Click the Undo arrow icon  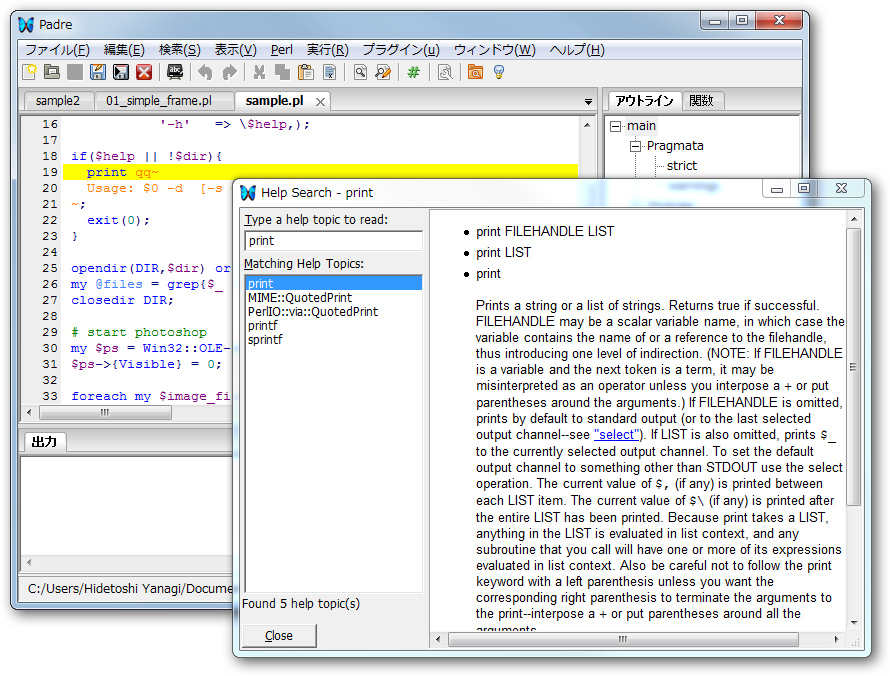tap(205, 72)
